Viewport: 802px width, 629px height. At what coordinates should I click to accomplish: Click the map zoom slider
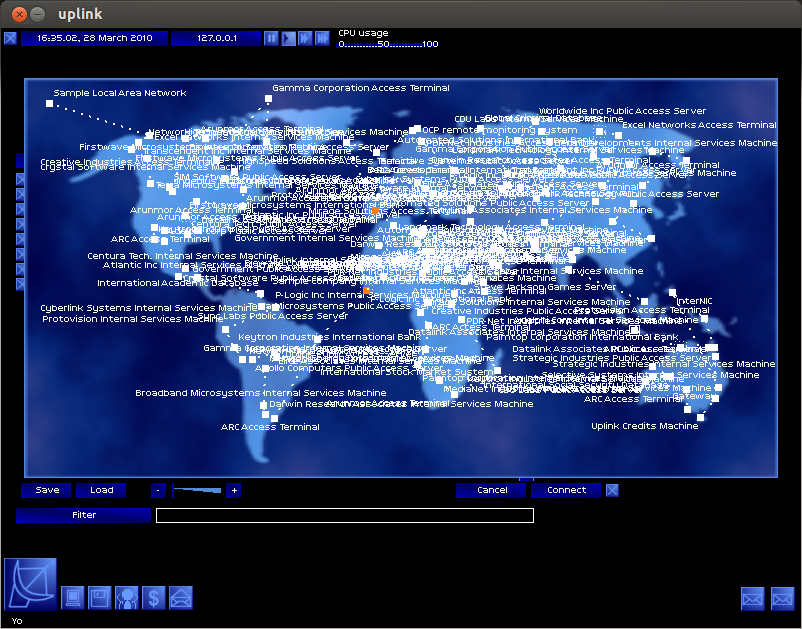pyautogui.click(x=197, y=490)
